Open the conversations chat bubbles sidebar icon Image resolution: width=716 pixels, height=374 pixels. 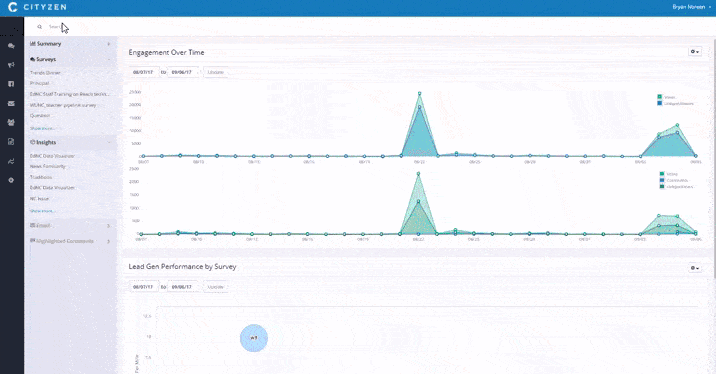[11, 46]
